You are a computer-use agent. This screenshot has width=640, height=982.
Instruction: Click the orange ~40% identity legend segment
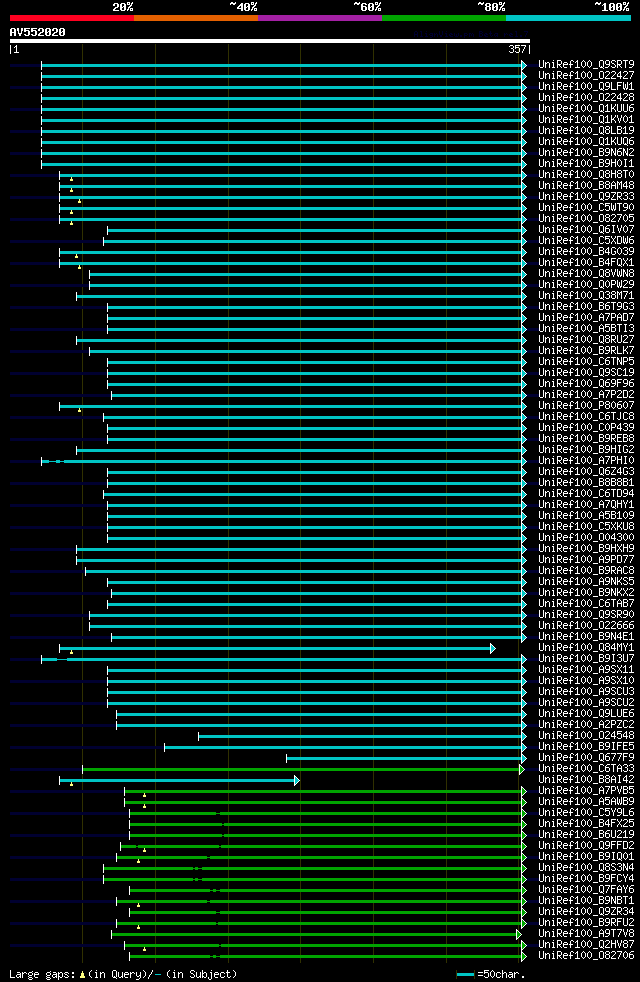pyautogui.click(x=196, y=18)
